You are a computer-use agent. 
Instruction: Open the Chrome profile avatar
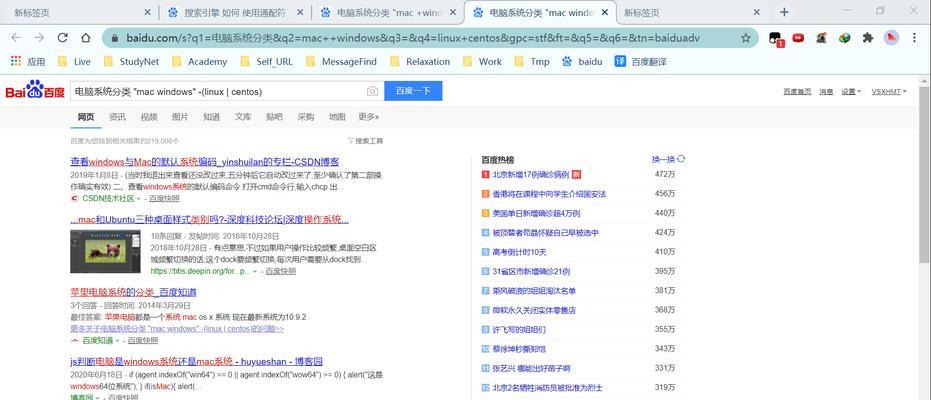[x=891, y=37]
